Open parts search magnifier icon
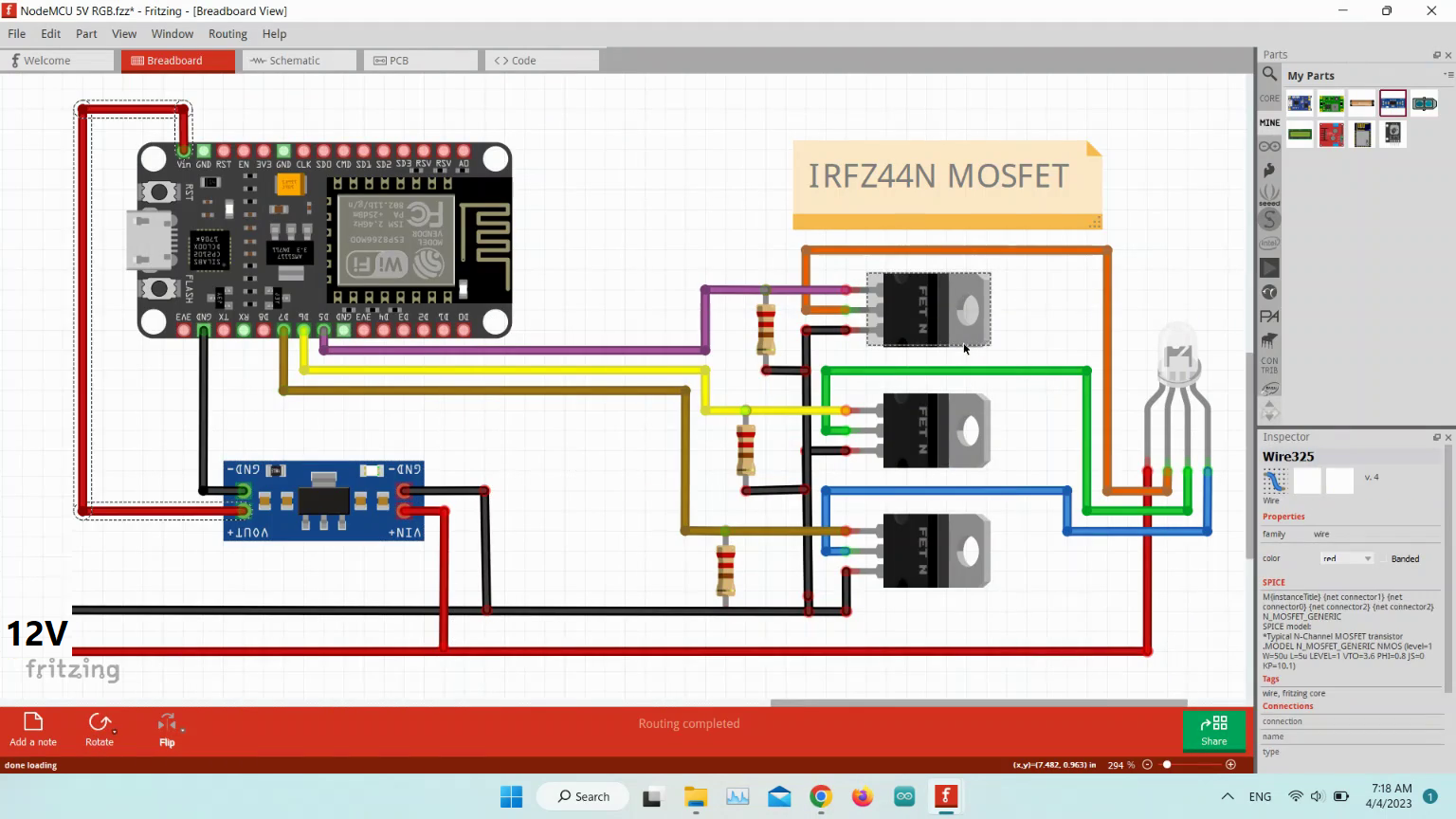The width and height of the screenshot is (1456, 819). point(1269,74)
